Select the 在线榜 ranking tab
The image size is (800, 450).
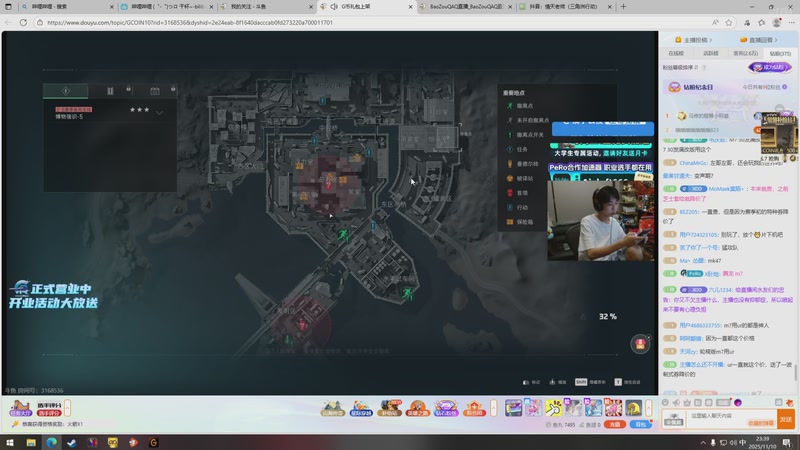[676, 53]
